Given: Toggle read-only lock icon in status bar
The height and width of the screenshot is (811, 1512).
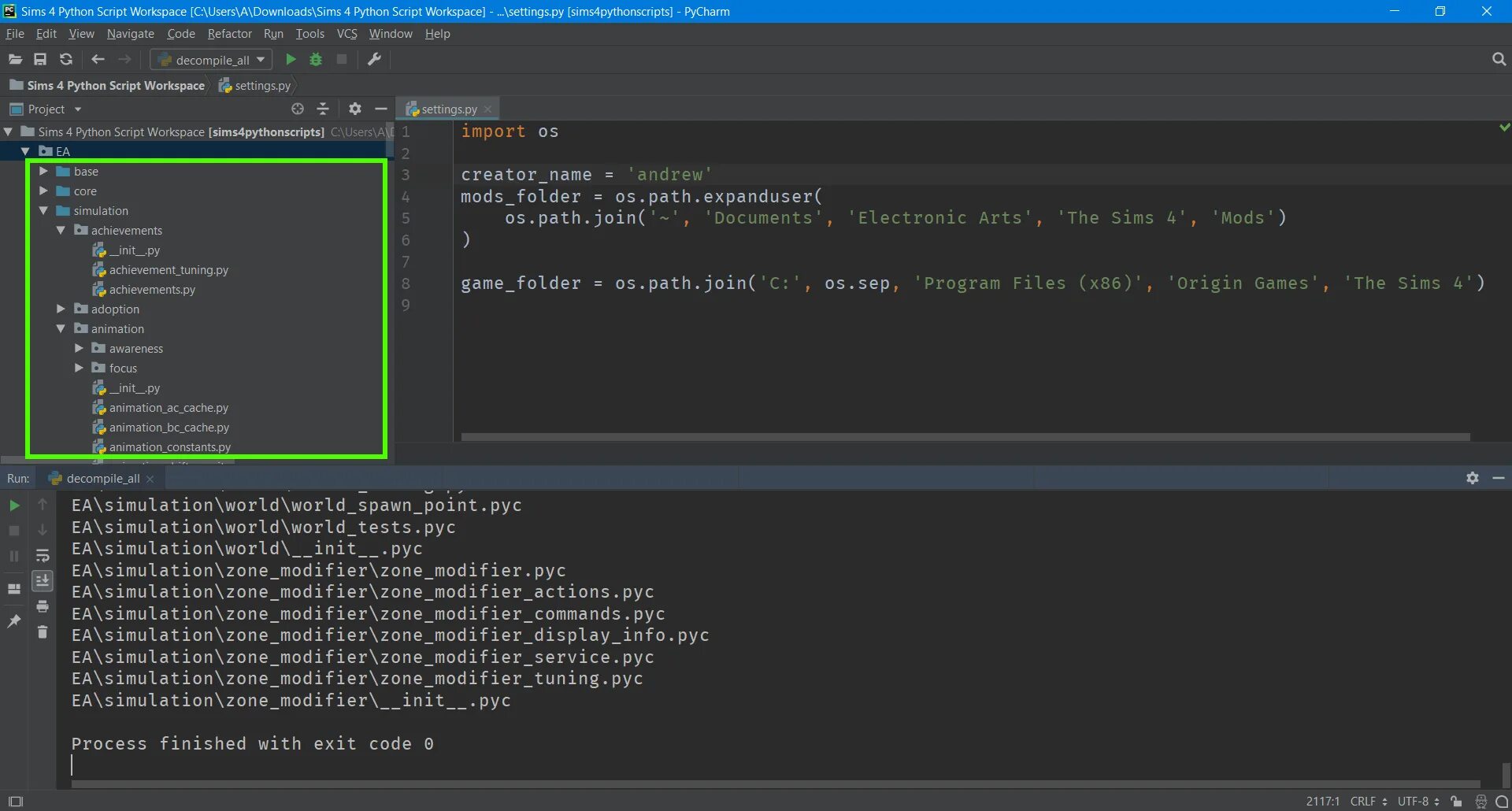Looking at the screenshot, I should click(x=1456, y=802).
